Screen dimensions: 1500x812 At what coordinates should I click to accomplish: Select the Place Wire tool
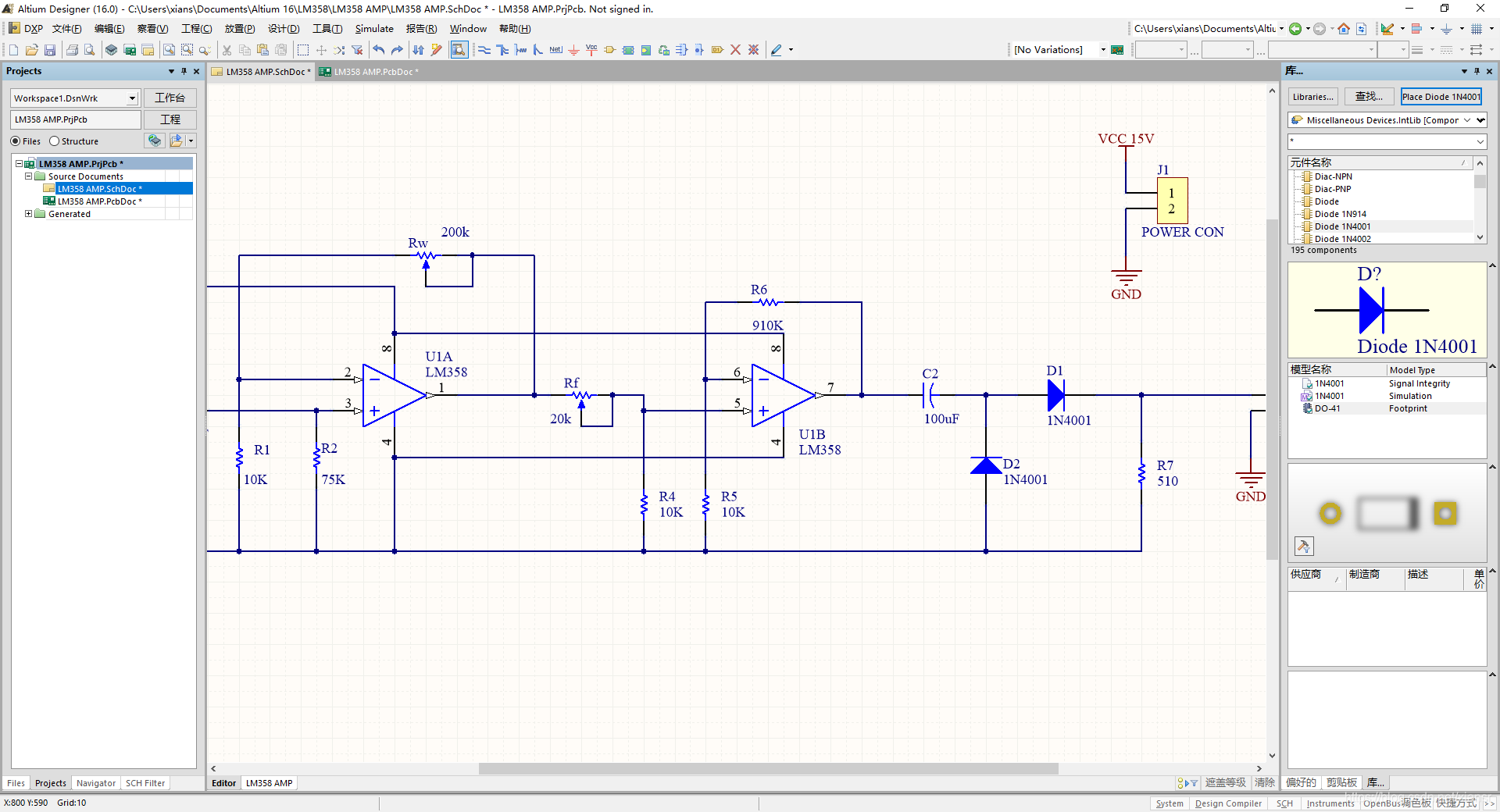coord(484,50)
